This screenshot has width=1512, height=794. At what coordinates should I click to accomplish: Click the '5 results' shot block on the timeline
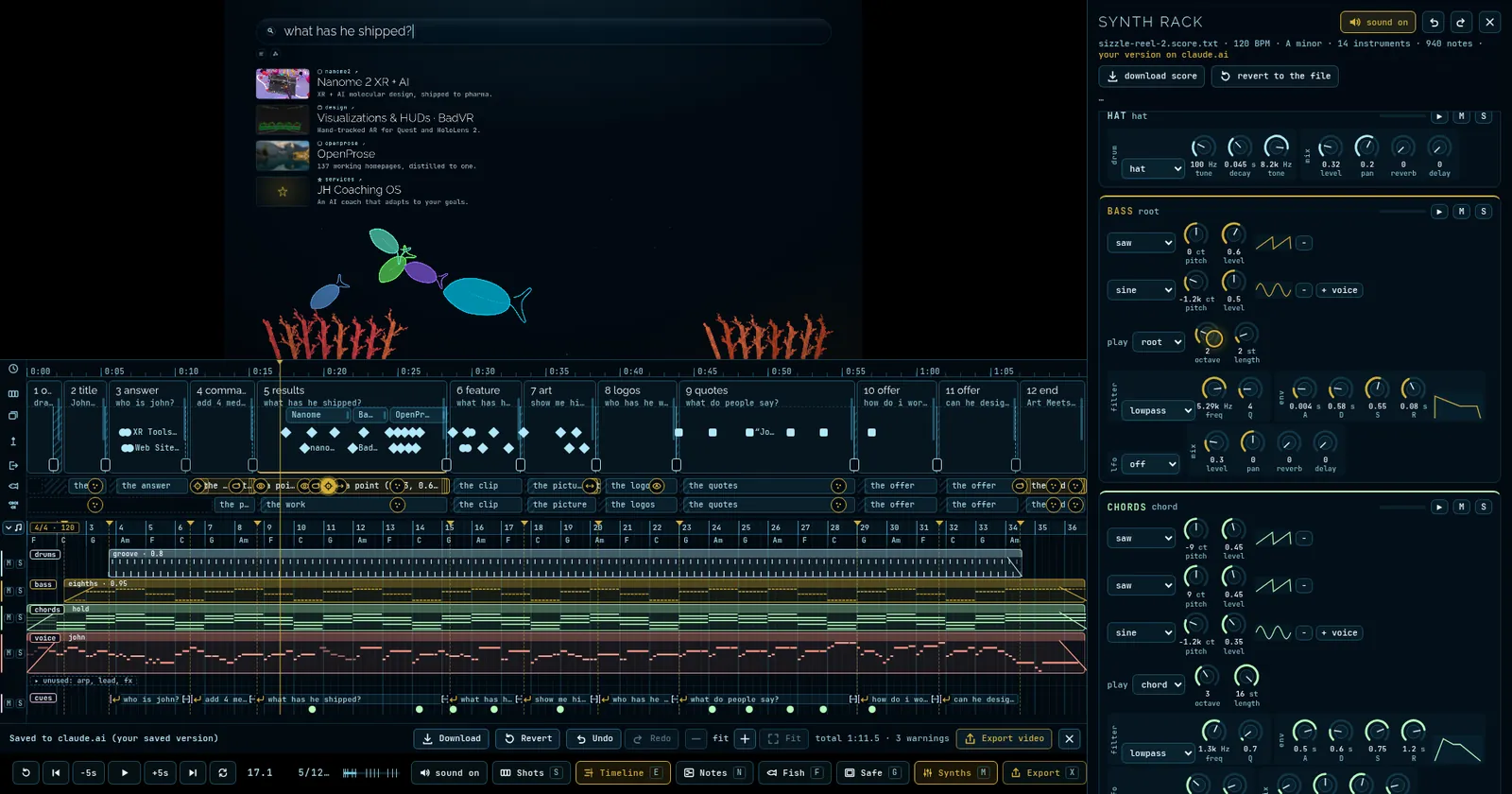[x=352, y=425]
